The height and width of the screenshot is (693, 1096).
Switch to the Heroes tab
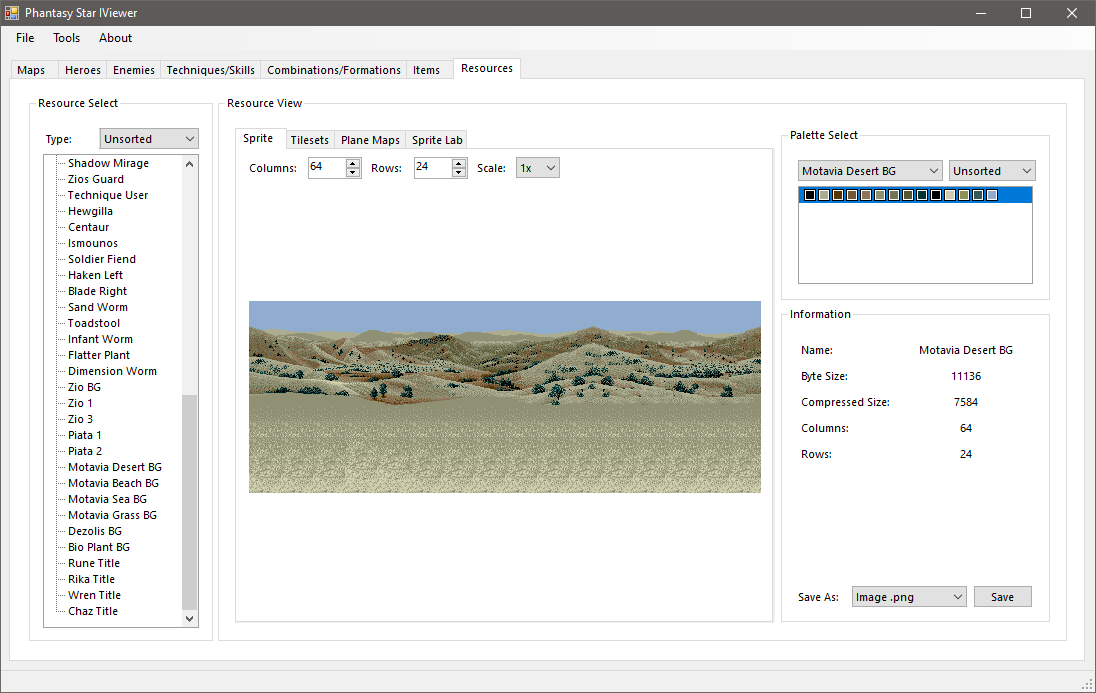click(82, 70)
